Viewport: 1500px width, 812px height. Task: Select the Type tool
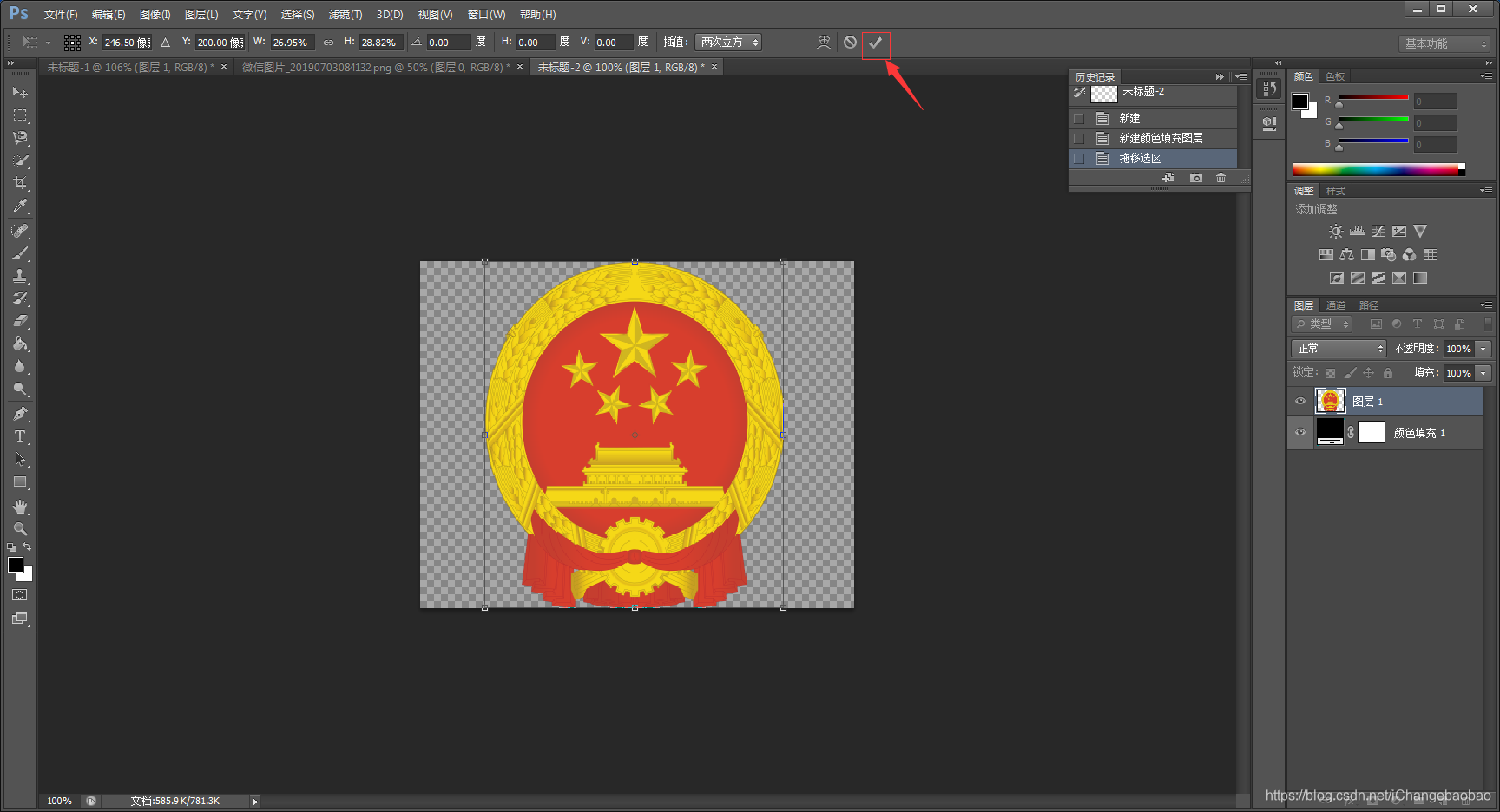(x=20, y=436)
